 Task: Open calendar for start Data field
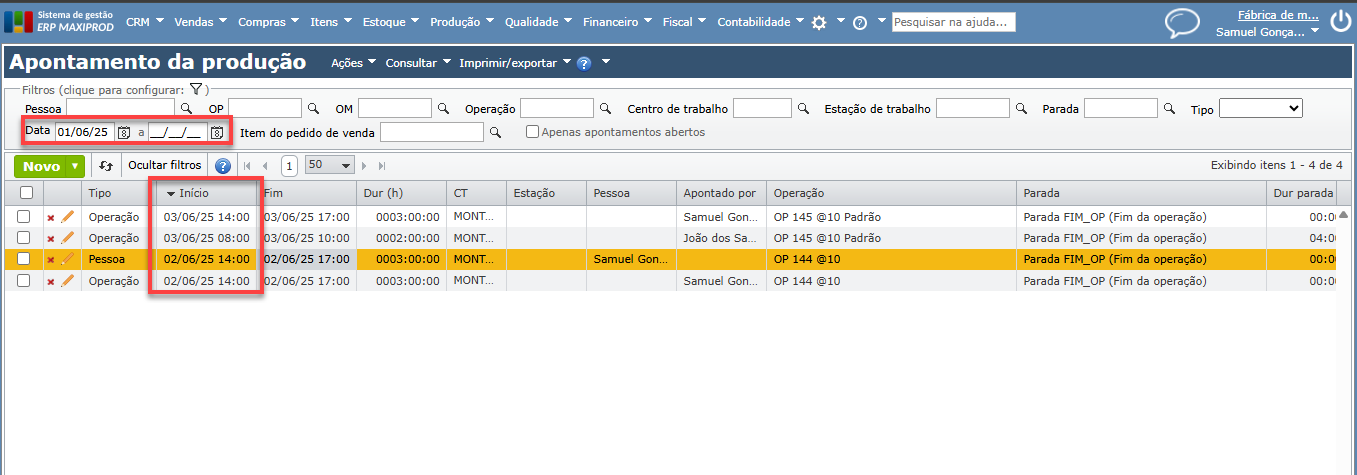(x=124, y=132)
